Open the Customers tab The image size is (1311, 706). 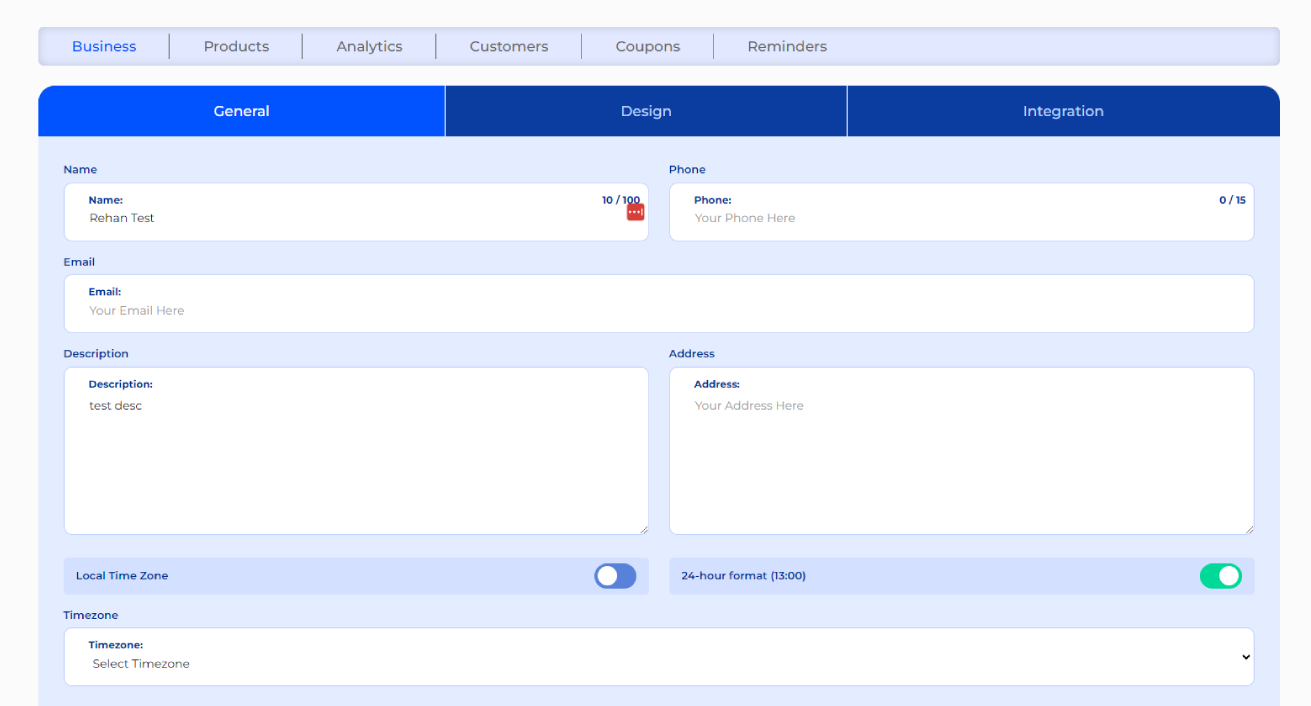tap(508, 47)
